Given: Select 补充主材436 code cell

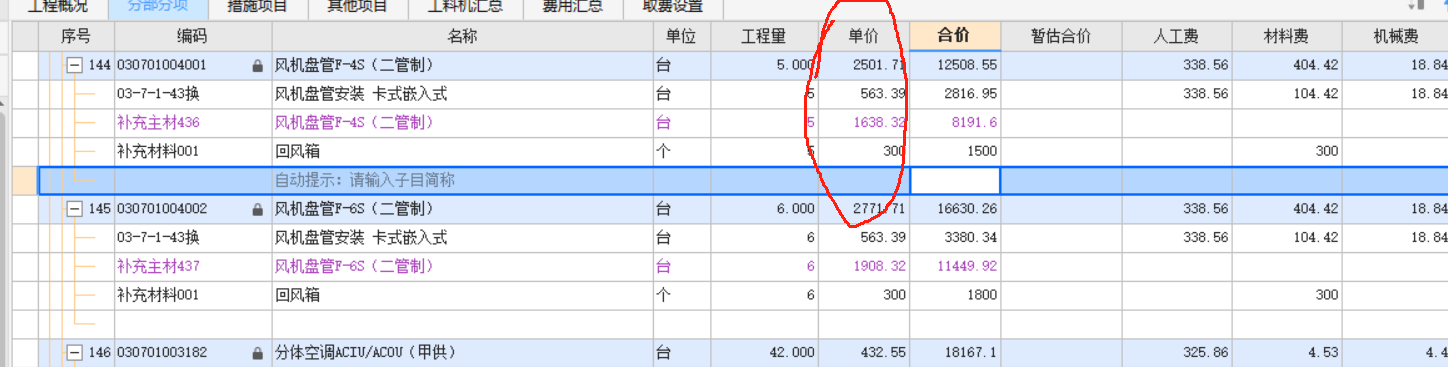Looking at the screenshot, I should pos(158,123).
